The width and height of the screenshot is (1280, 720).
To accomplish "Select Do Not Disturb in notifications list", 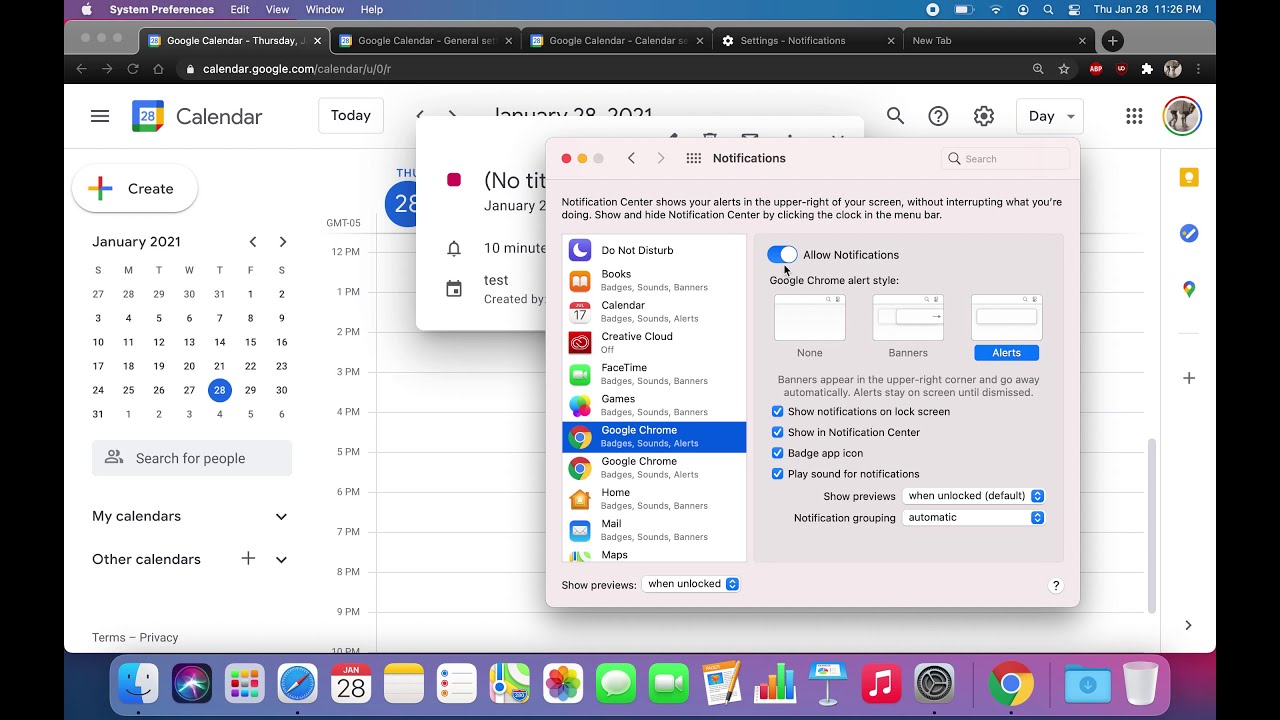I will (654, 251).
